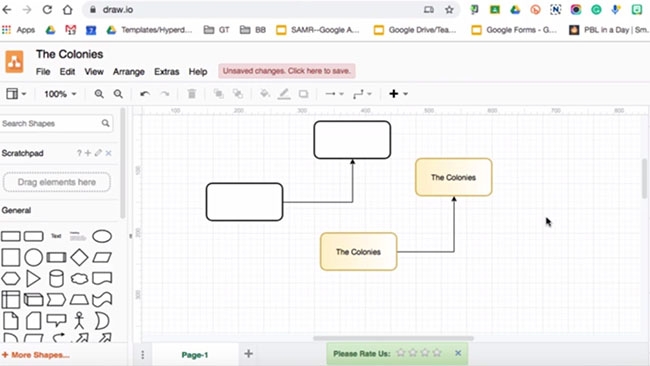Choose the Callout speech bubble shape
The width and height of the screenshot is (650, 366).
56,320
